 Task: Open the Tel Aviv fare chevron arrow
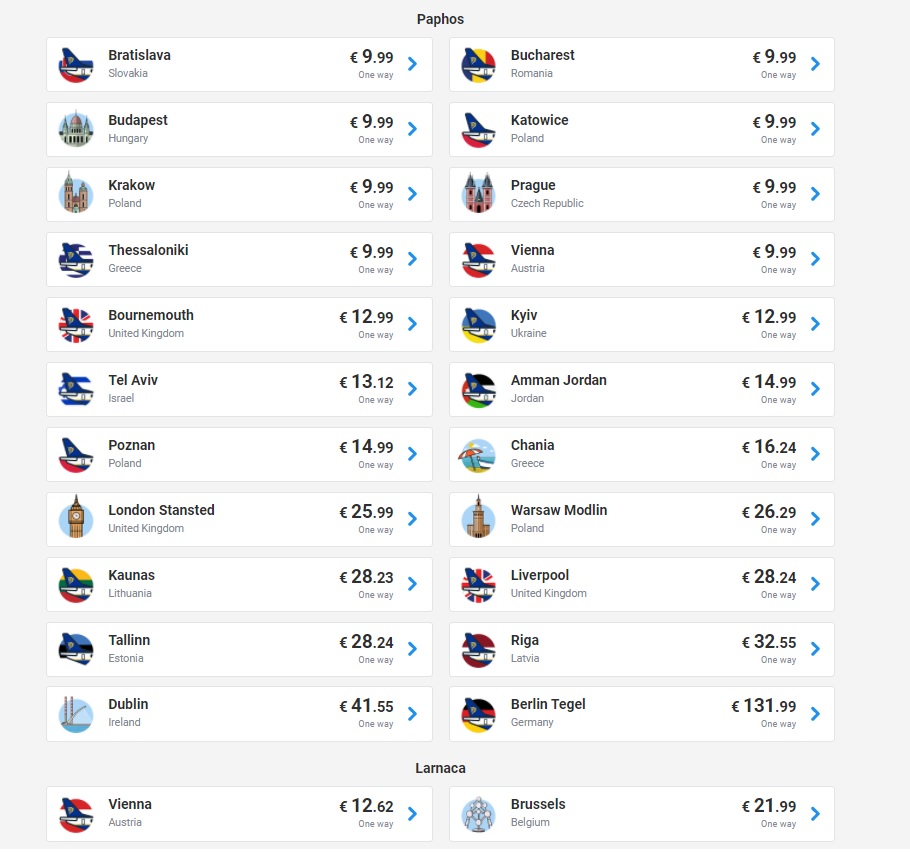[x=413, y=389]
